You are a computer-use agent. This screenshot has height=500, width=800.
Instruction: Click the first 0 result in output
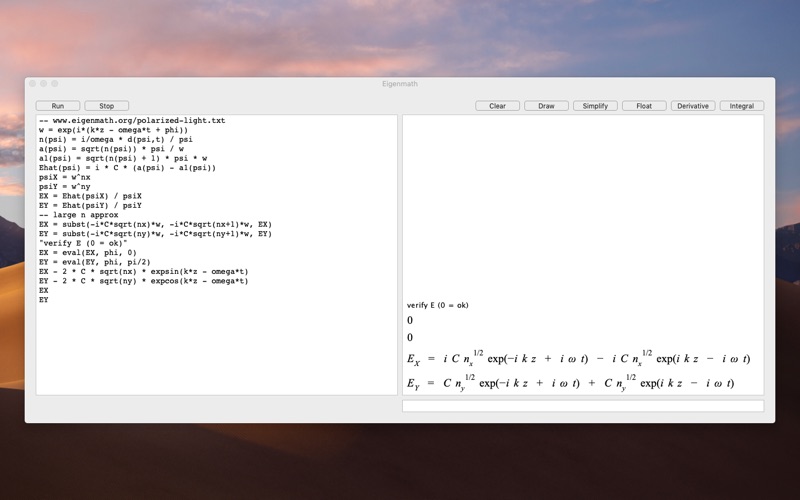click(x=410, y=320)
